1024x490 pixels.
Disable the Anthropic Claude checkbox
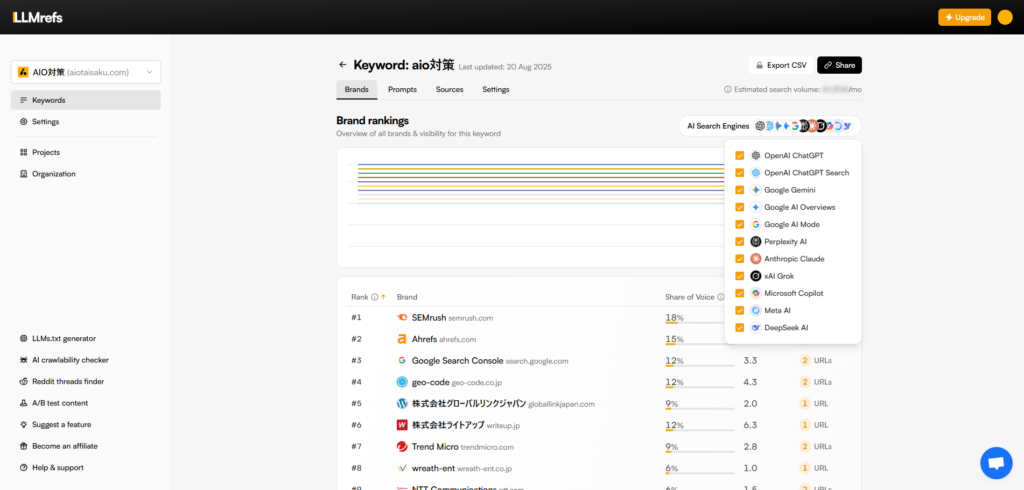tap(739, 259)
